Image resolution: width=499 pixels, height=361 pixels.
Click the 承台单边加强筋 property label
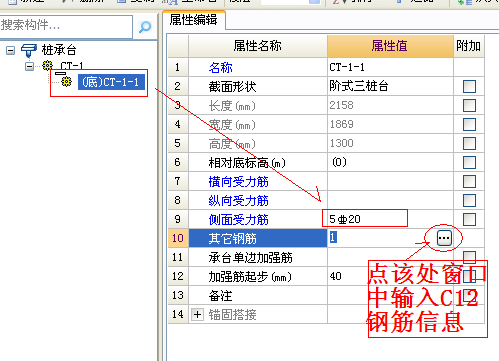pos(251,258)
